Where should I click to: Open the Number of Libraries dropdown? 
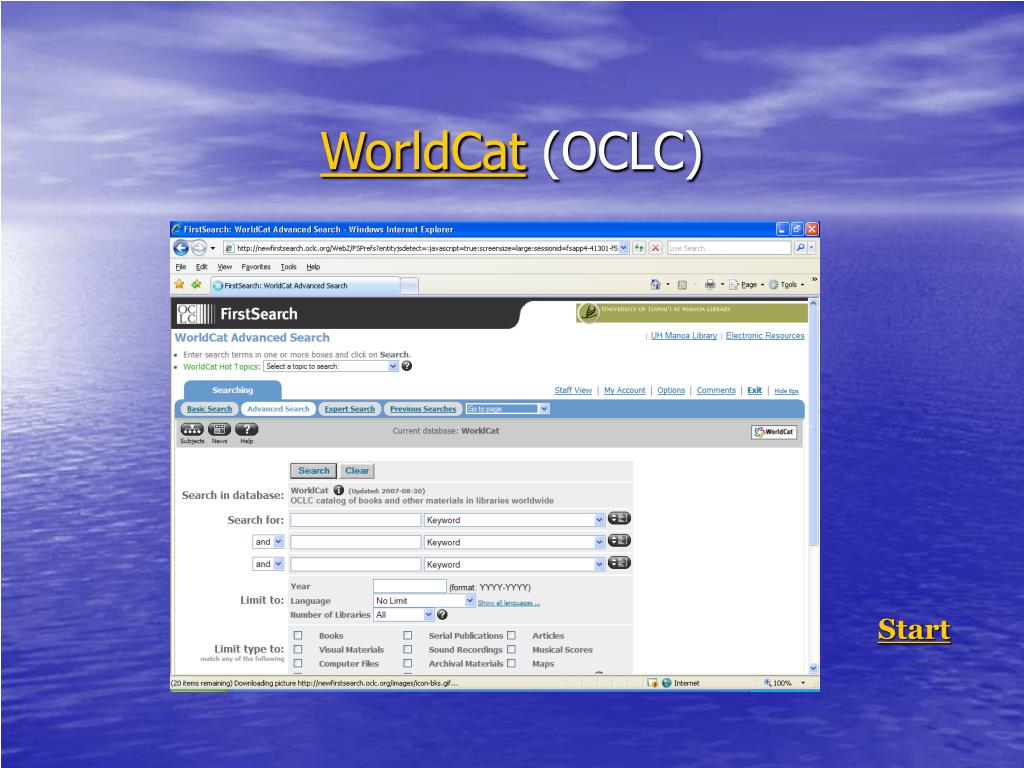404,615
